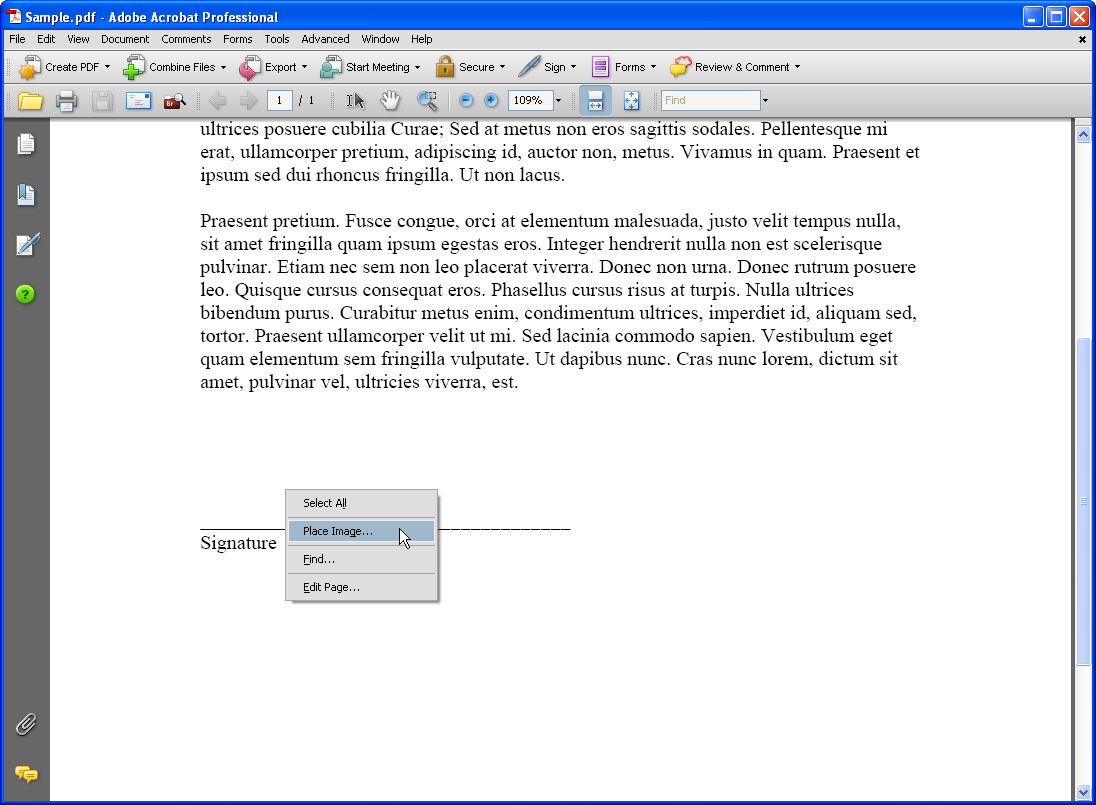
Task: Click the Start Meeting icon
Action: tap(331, 67)
